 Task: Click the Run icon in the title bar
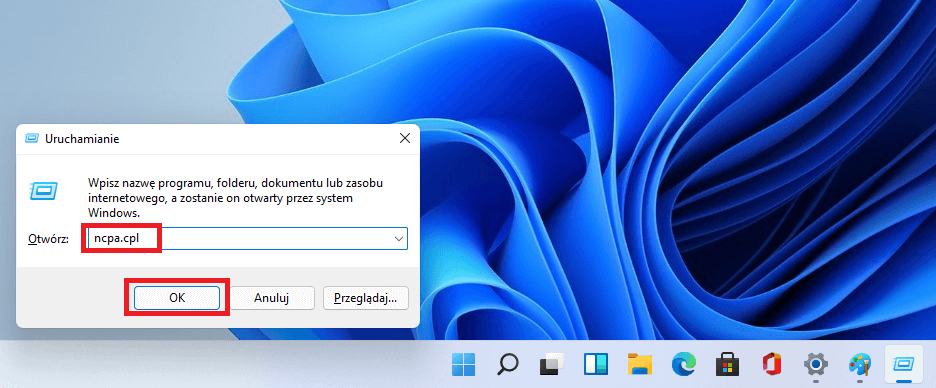coord(32,138)
